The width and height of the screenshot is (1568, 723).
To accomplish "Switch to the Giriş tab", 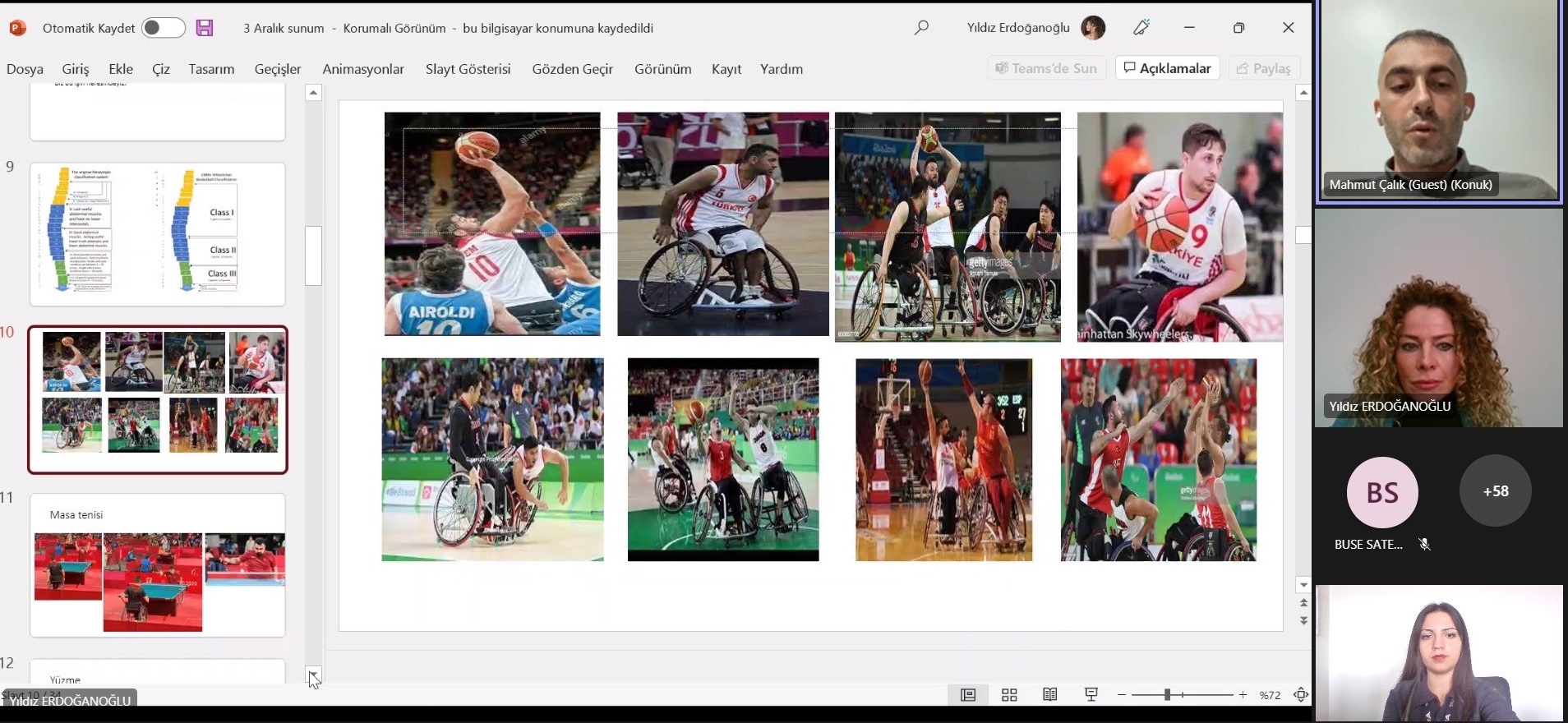I will pos(76,69).
